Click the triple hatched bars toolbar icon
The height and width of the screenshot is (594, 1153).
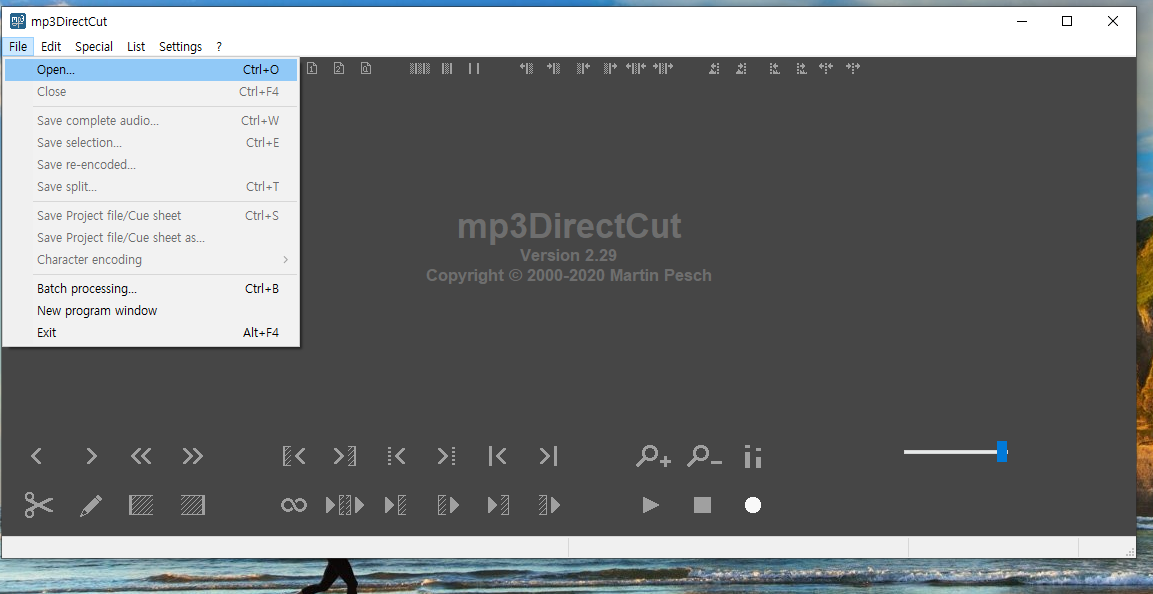(420, 68)
